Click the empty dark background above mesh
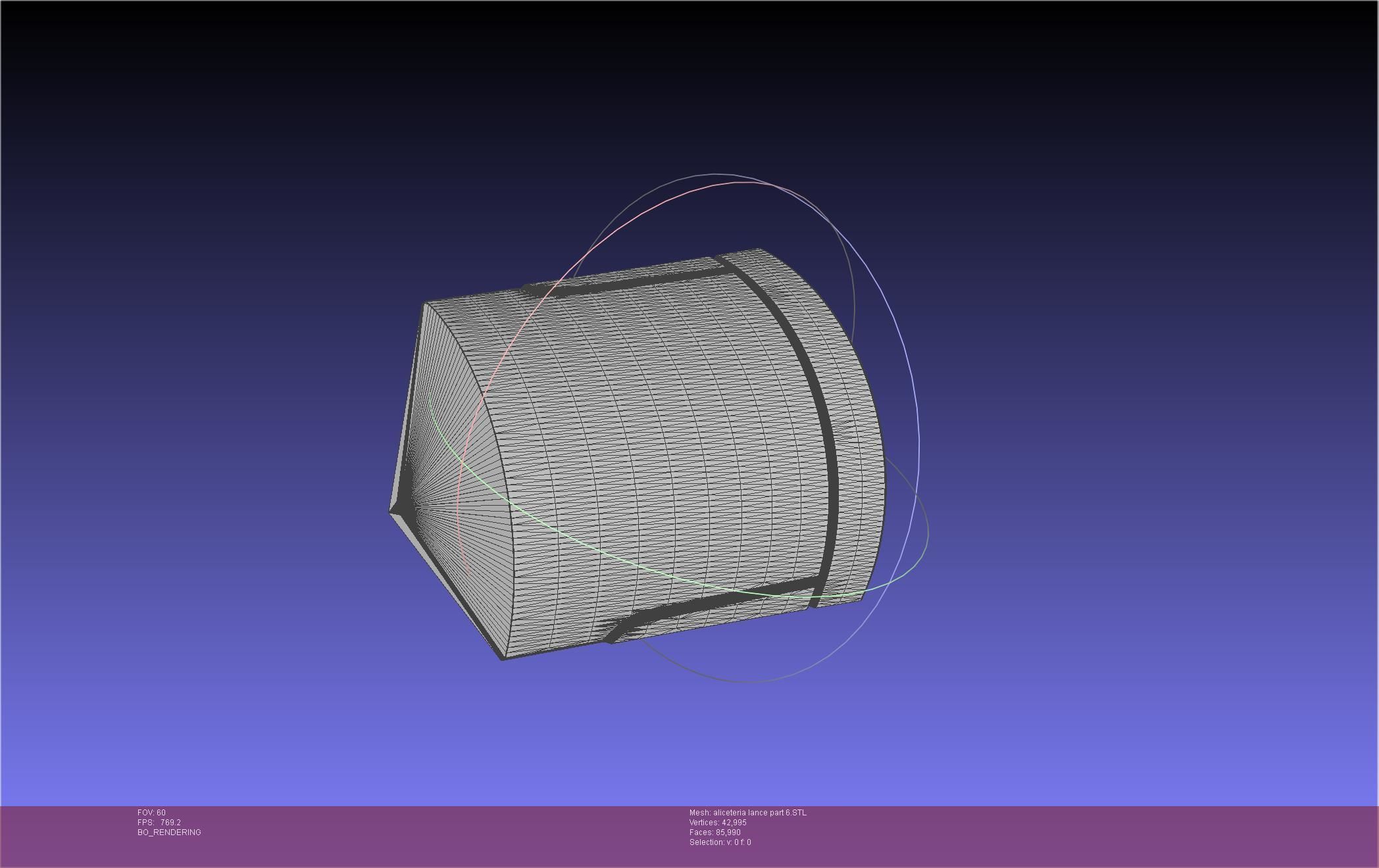The height and width of the screenshot is (868, 1379). point(658,99)
